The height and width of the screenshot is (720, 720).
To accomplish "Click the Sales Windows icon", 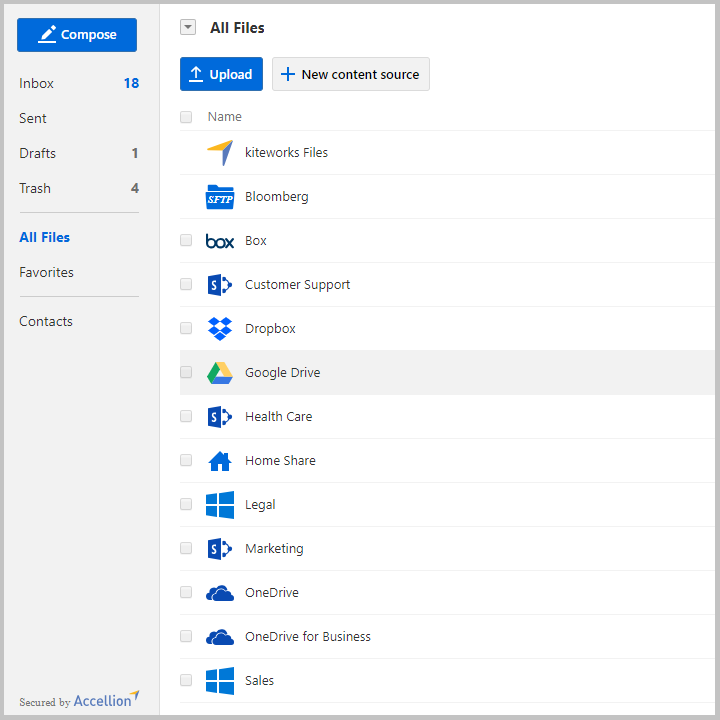I will [x=220, y=681].
